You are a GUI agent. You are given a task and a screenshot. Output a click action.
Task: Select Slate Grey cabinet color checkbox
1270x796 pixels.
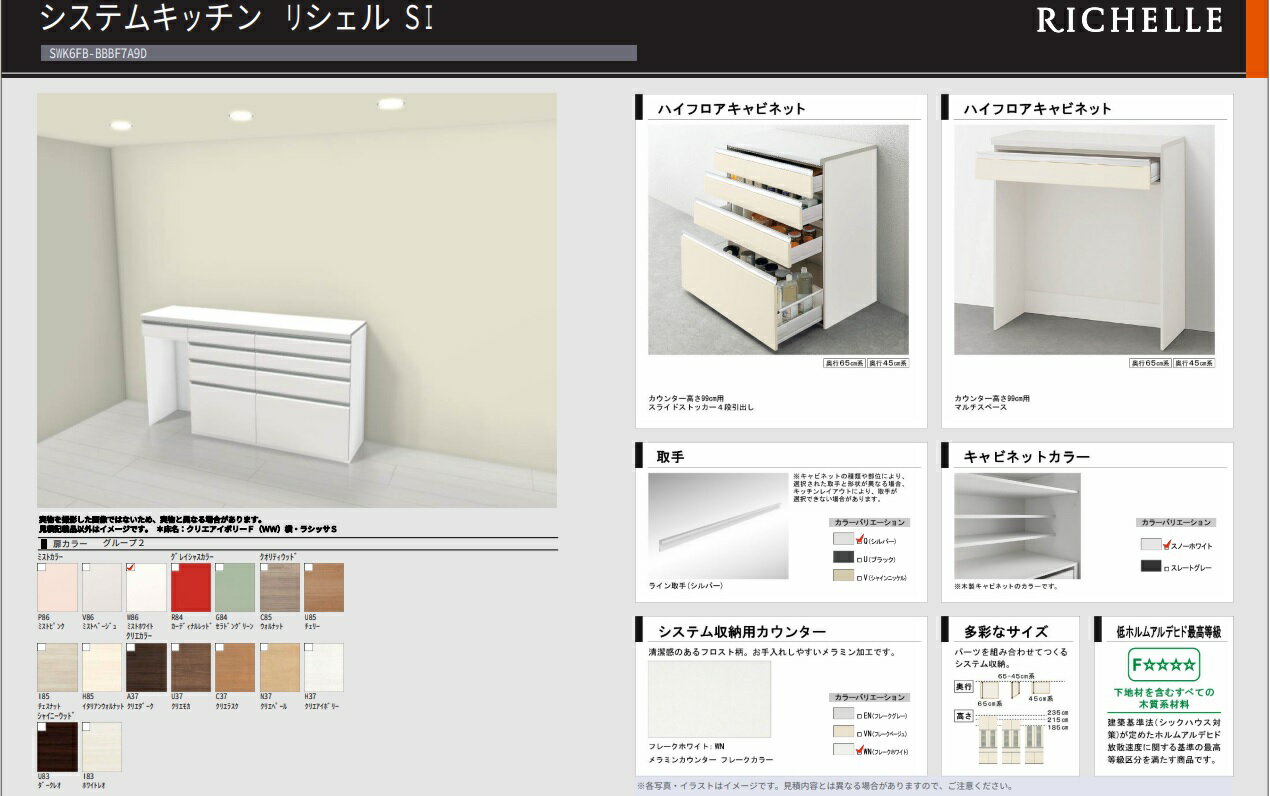pos(1166,567)
